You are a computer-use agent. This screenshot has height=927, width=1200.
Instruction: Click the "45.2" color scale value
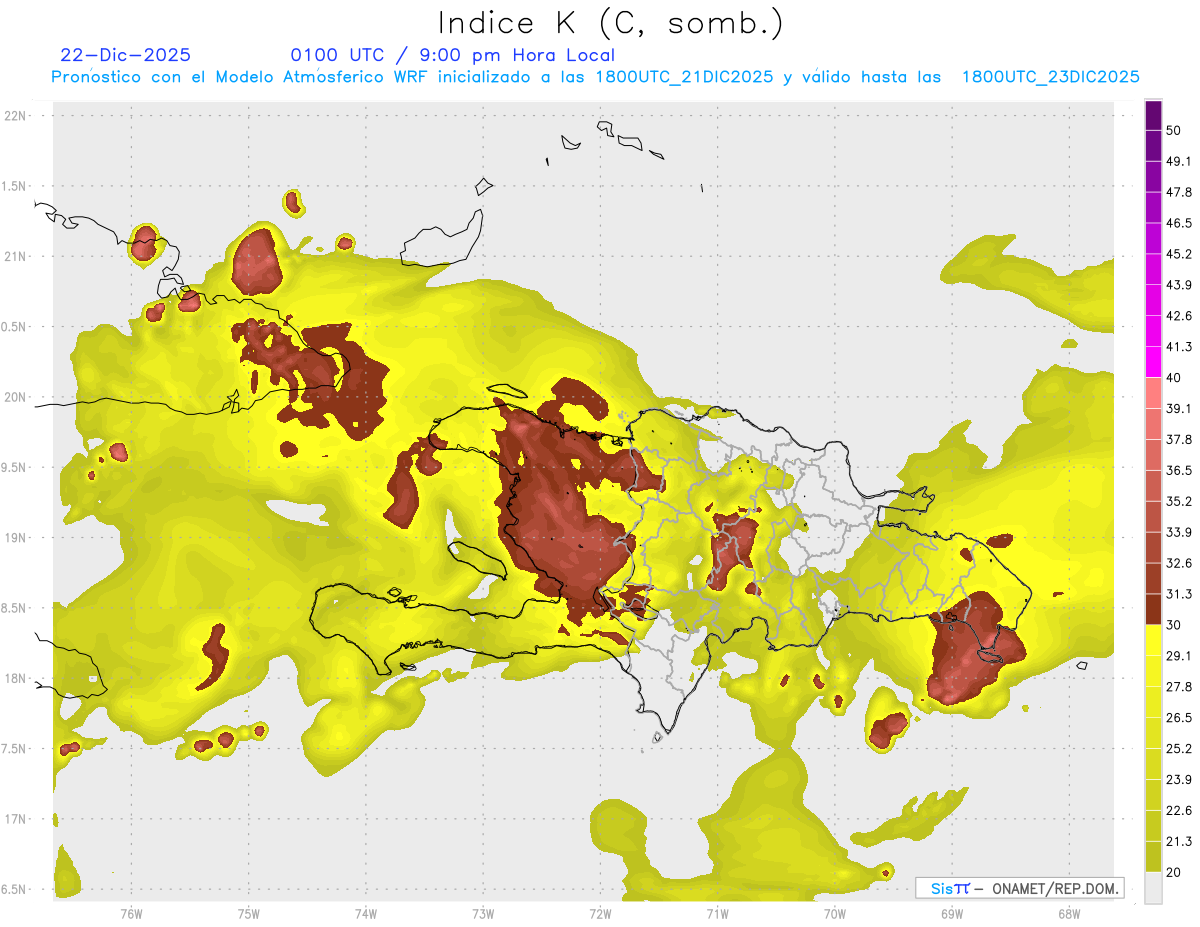click(x=1179, y=254)
